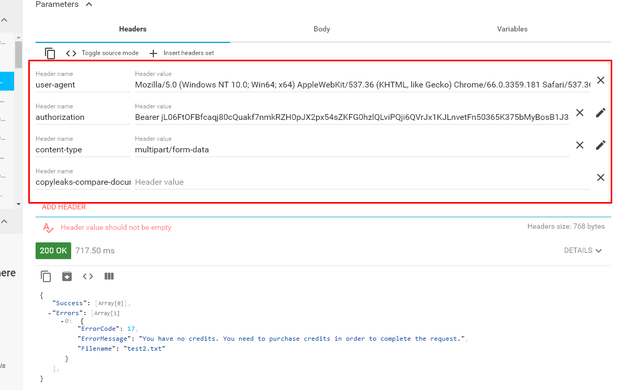Open the Variables tab
640x390 pixels.
[x=512, y=29]
